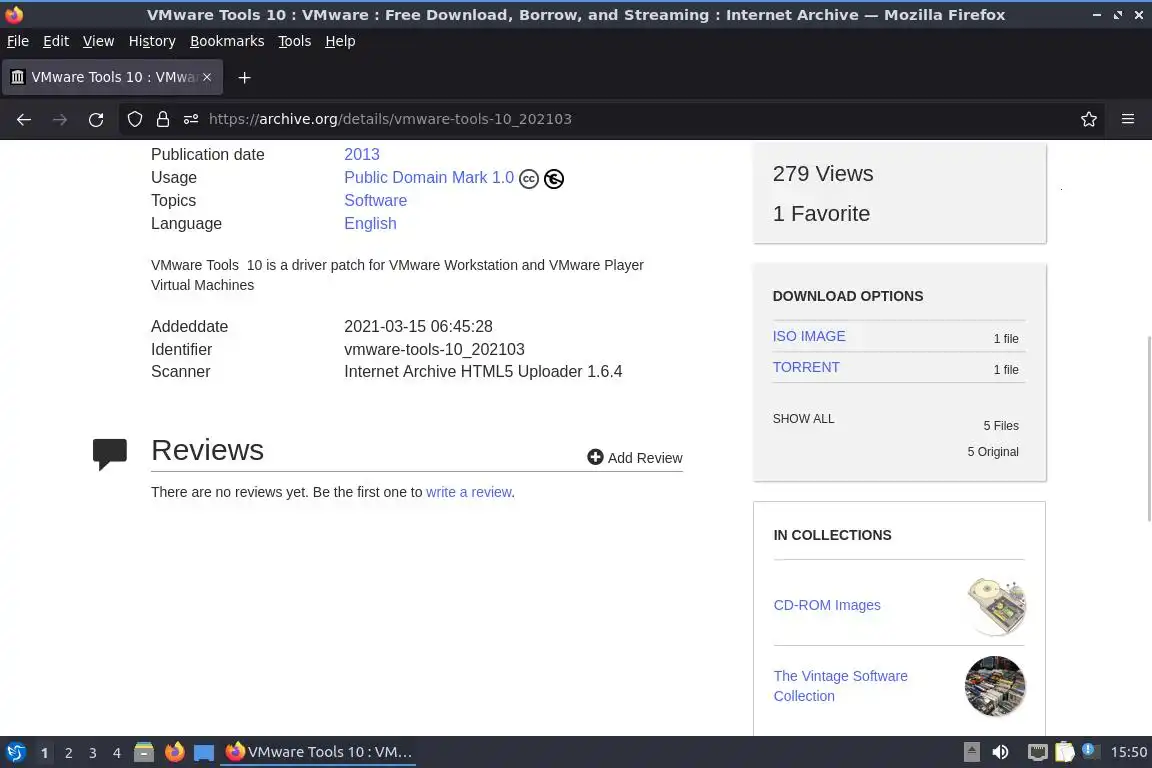Screen dimensions: 1152x768
Task: Open the tracking protection shield
Action: tap(134, 119)
